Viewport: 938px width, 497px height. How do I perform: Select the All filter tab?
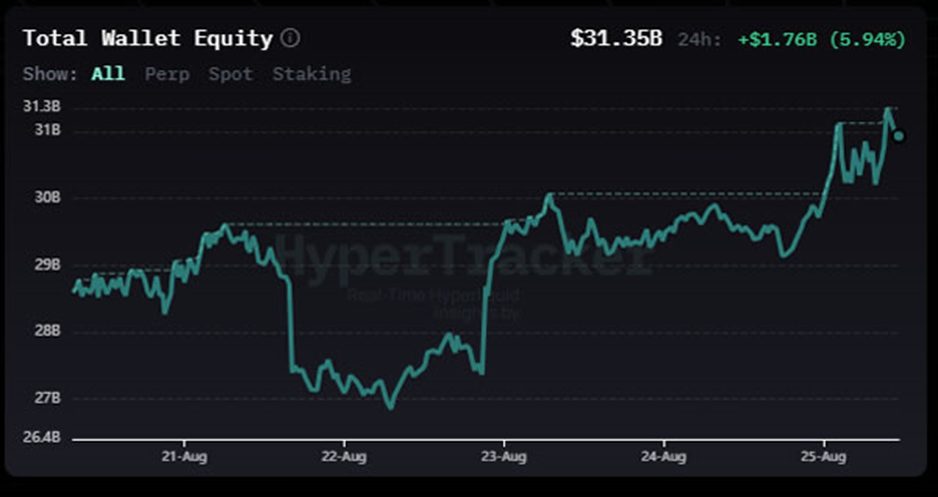(108, 74)
